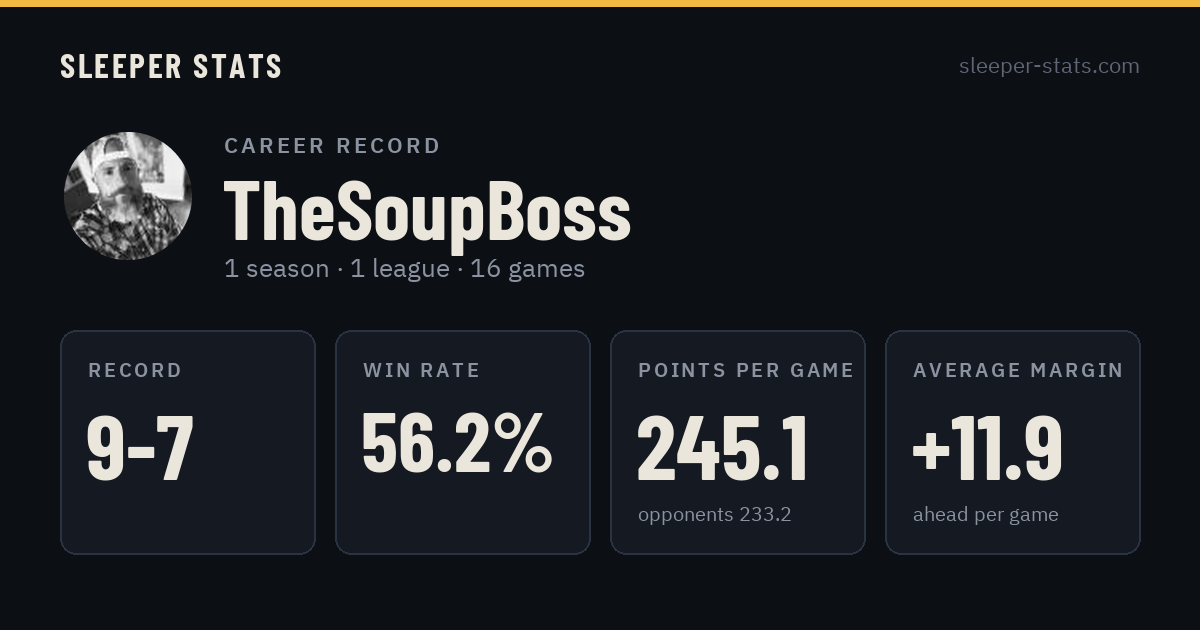
Task: Select the Points Per Game card
Action: coord(738,442)
